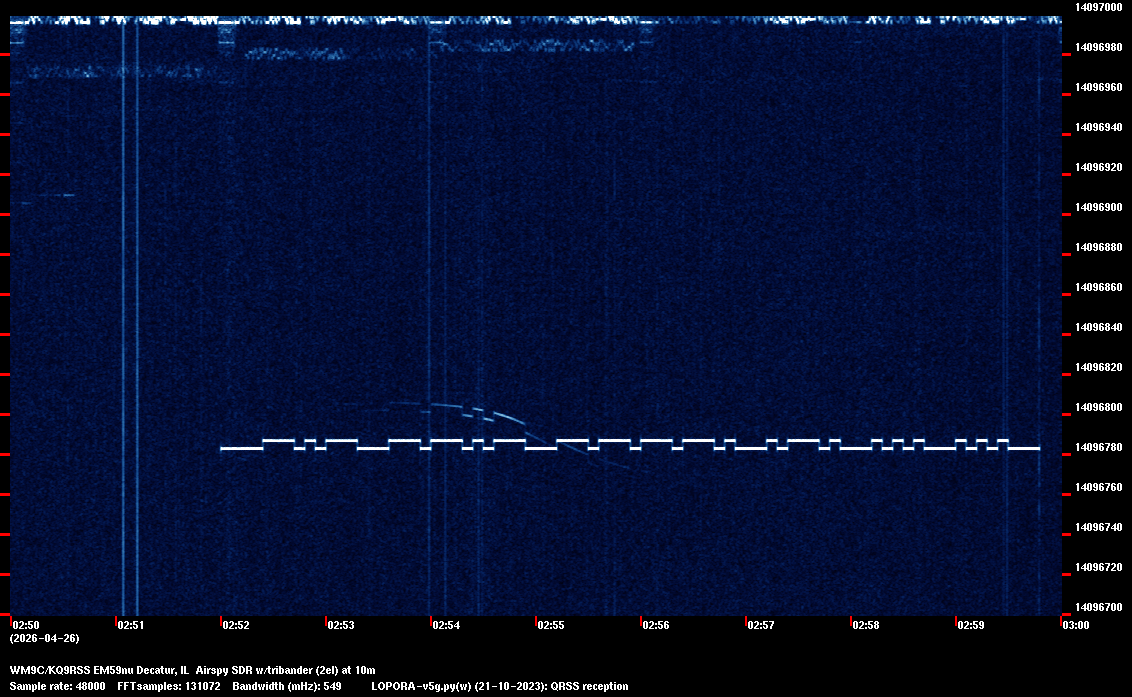Viewport: 1132px width, 697px height.
Task: Click the 02:54 time axis label
Action: pyautogui.click(x=446, y=625)
